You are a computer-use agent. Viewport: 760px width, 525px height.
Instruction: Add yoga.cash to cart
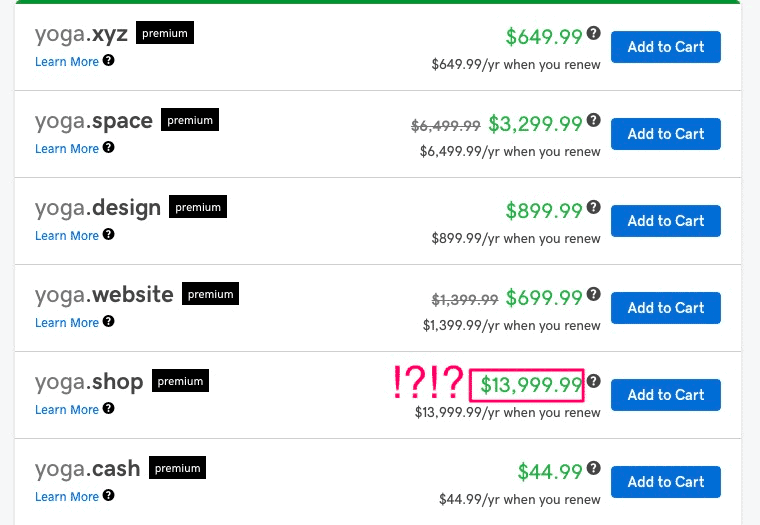665,482
